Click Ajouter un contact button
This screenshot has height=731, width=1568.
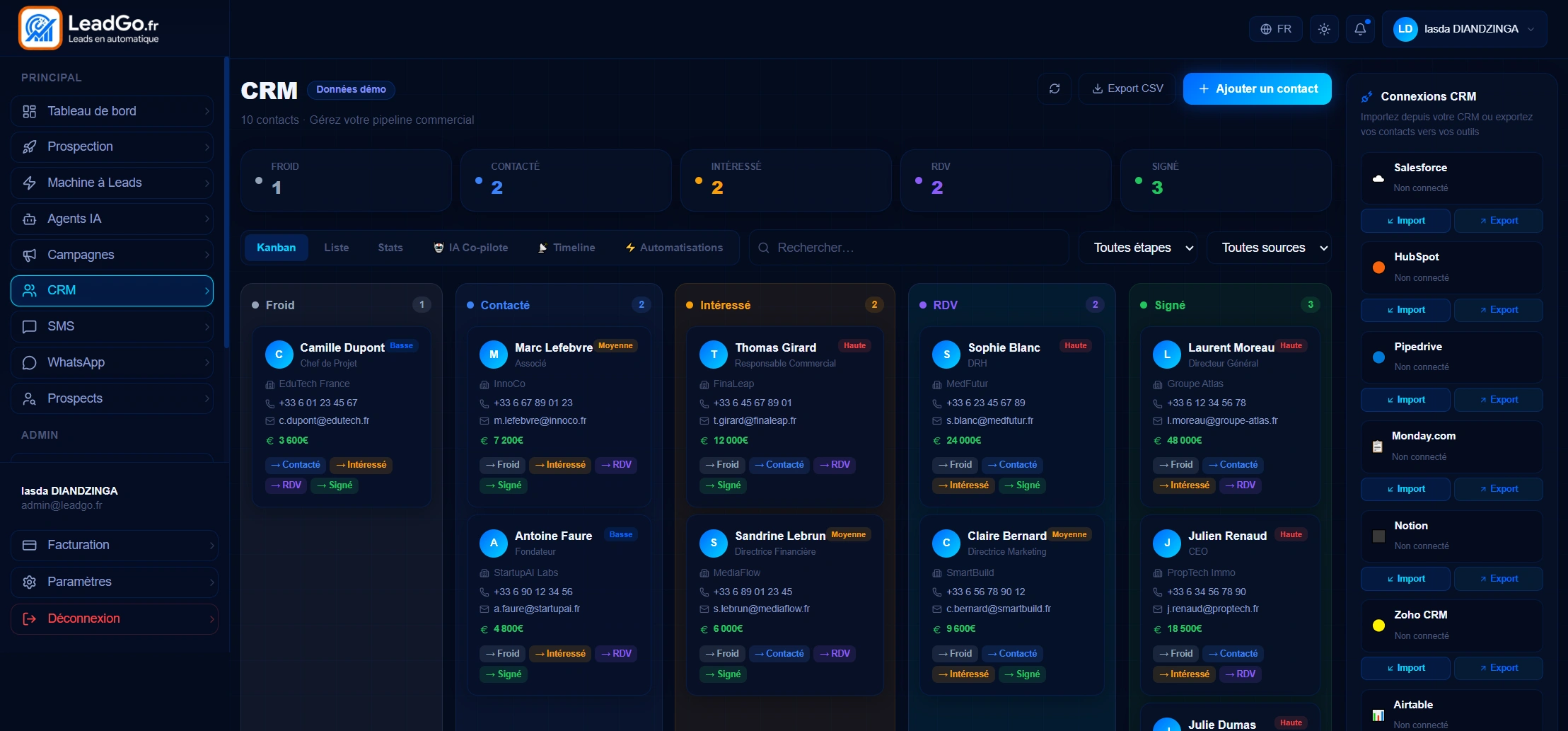click(1258, 88)
